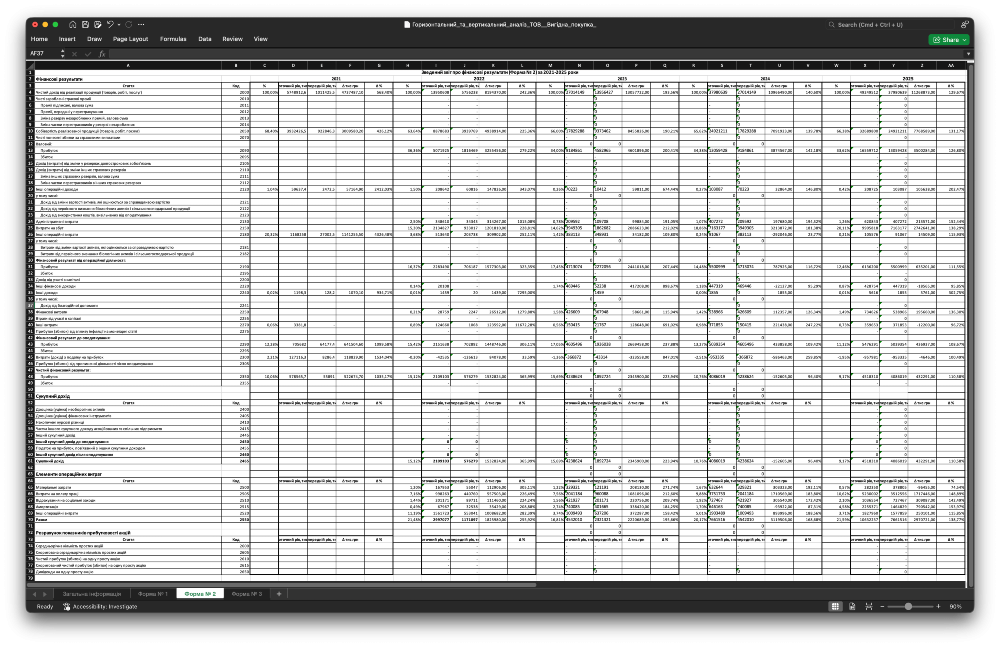The height and width of the screenshot is (647, 1000).
Task: Add a new sheet with plus icon
Action: point(279,594)
